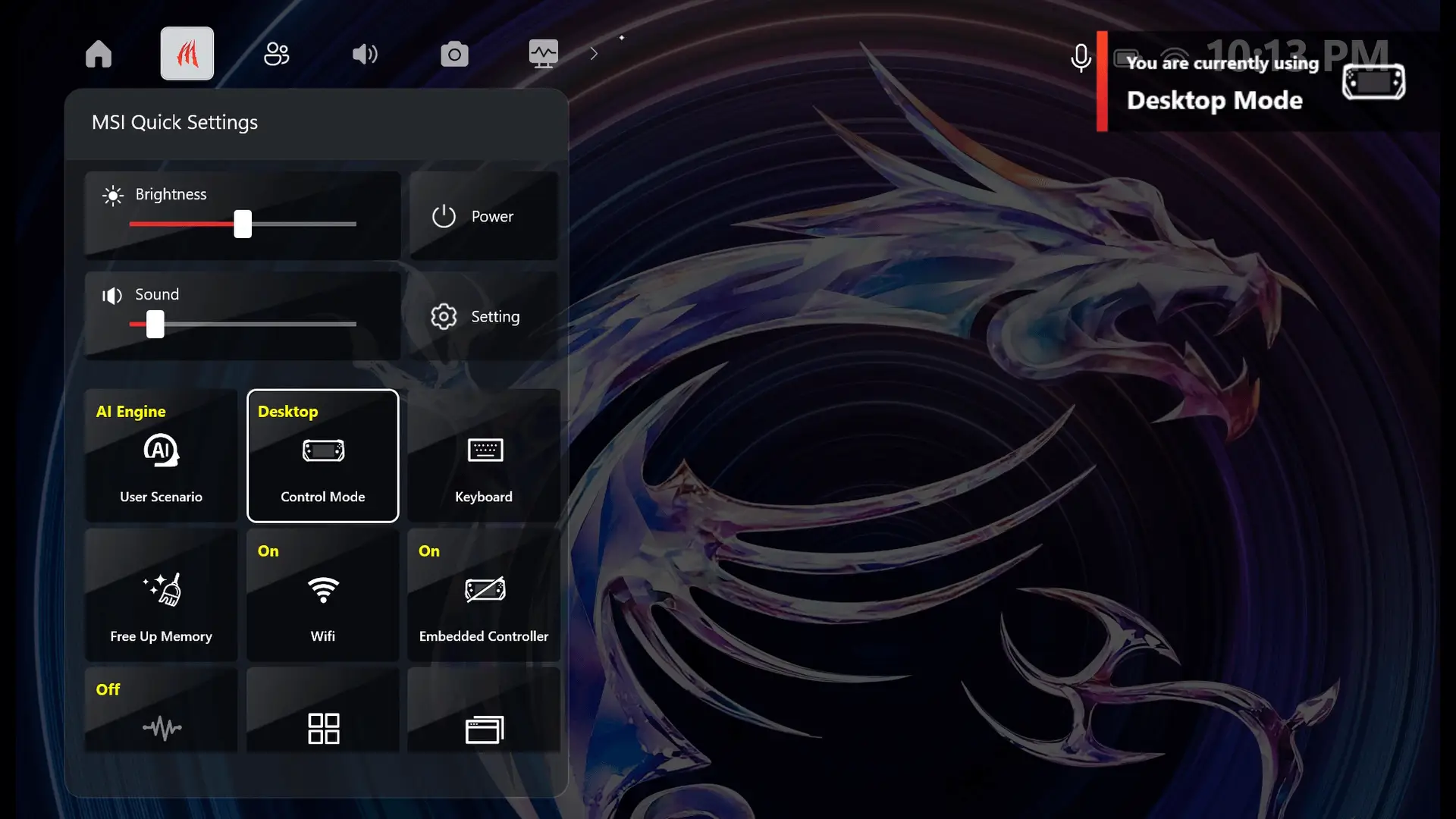Open the Home tab icon
This screenshot has width=1456, height=819.
[99, 54]
